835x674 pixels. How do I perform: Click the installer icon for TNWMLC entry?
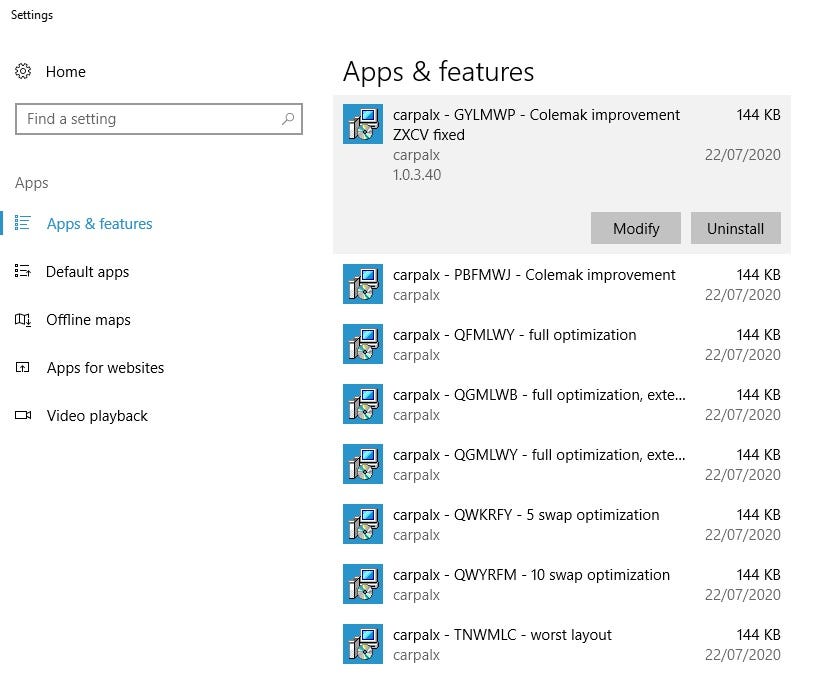pyautogui.click(x=362, y=644)
